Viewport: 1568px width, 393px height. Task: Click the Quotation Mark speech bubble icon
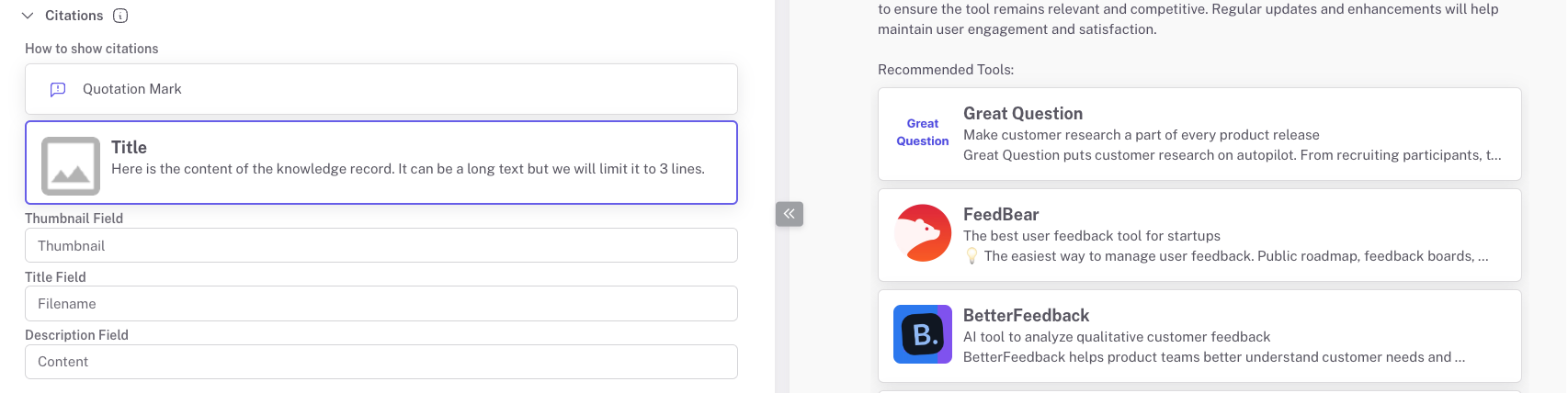[58, 89]
